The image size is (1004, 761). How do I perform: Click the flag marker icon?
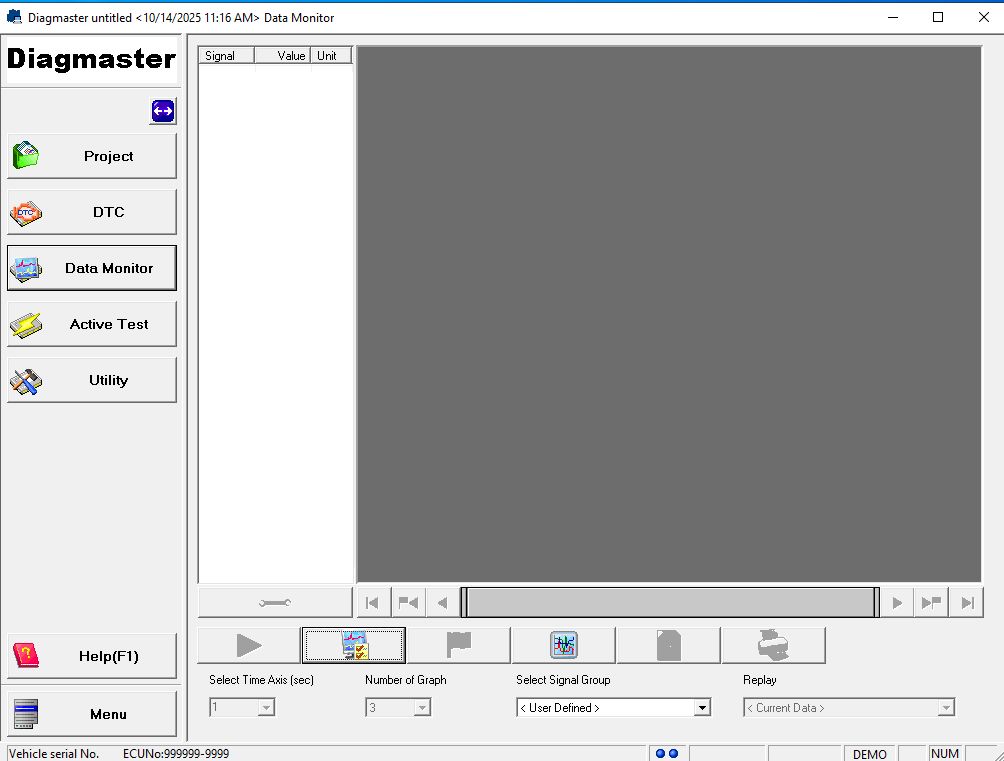tap(458, 645)
